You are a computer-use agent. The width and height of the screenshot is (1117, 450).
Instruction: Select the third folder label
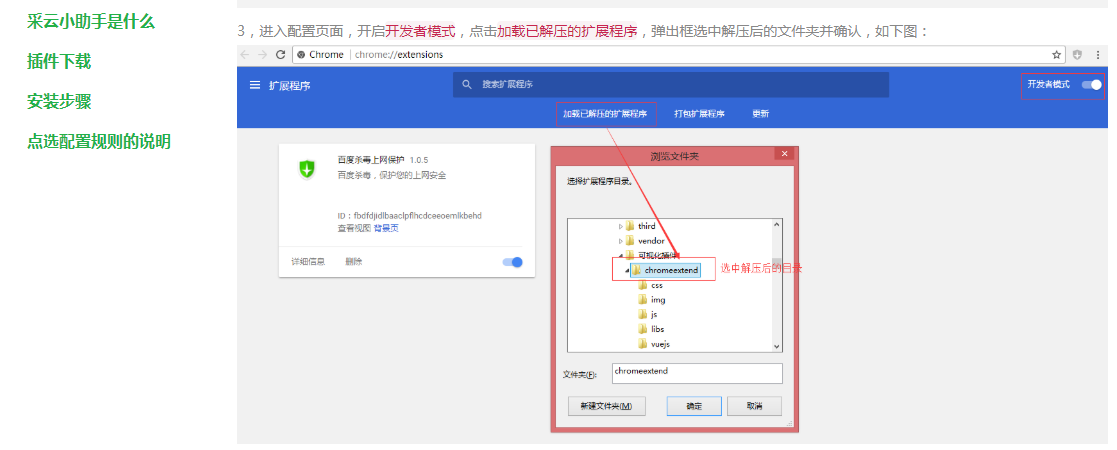tap(647, 226)
